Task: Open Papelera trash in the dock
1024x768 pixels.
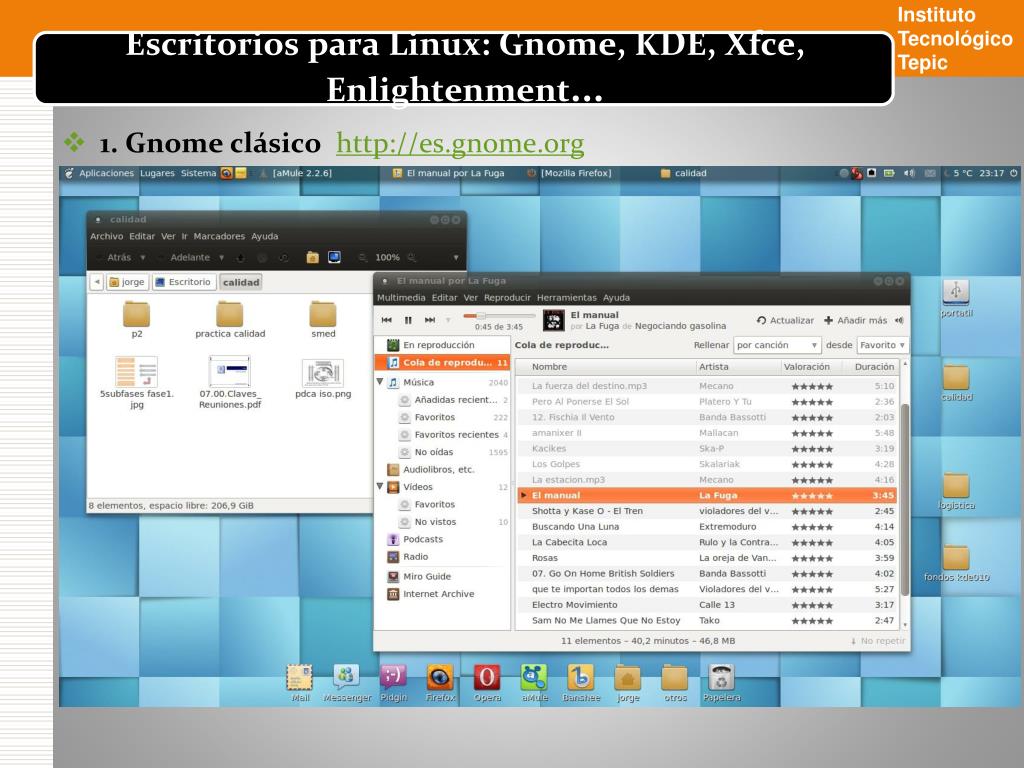Action: click(721, 683)
